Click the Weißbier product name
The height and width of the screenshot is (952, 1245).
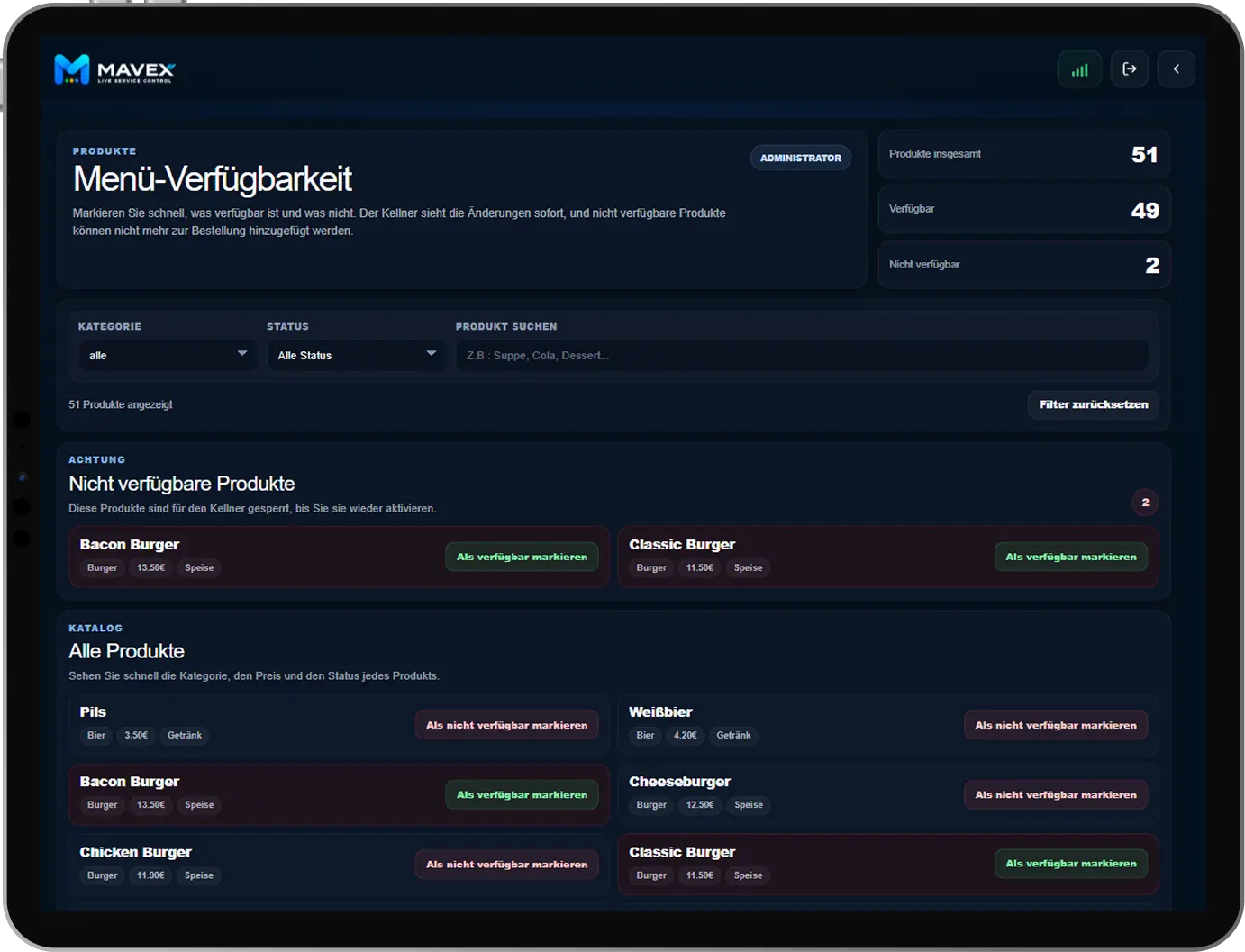pos(660,712)
